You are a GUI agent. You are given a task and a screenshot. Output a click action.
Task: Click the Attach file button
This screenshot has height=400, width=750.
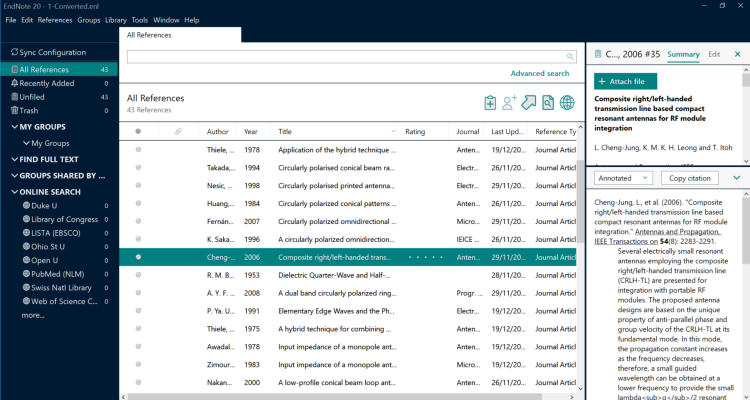[x=626, y=81]
